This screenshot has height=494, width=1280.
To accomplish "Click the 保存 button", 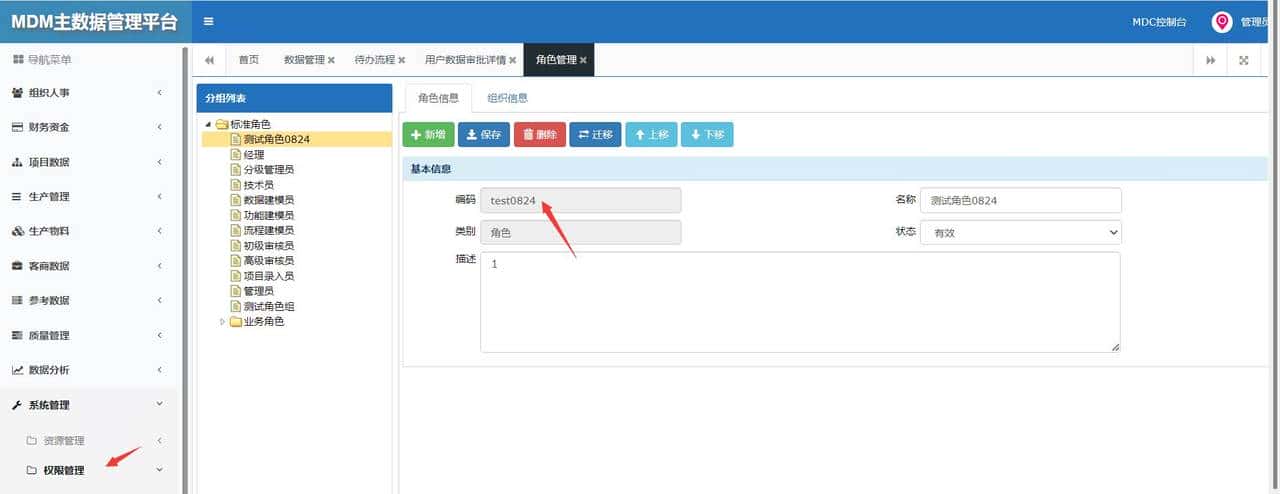I will point(484,135).
